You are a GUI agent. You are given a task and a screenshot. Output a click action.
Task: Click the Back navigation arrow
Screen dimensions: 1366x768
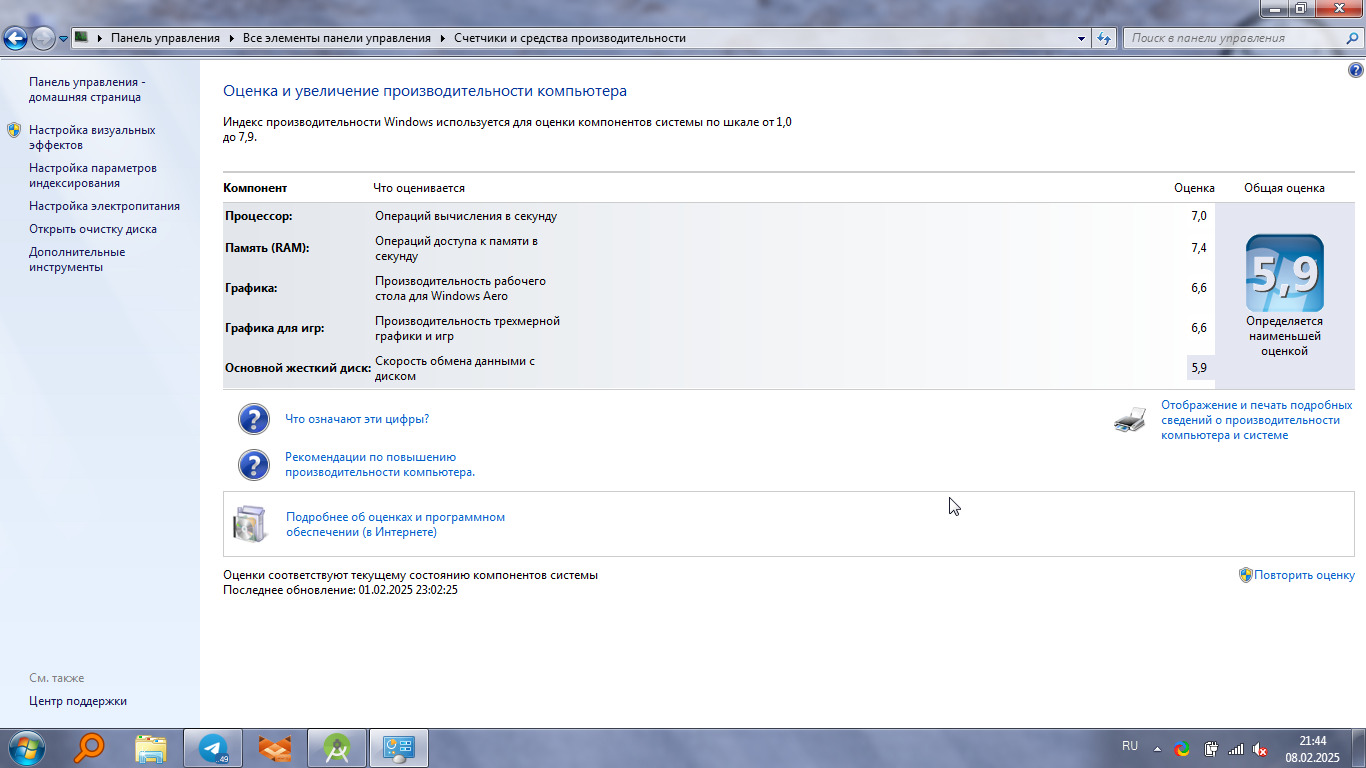point(15,39)
